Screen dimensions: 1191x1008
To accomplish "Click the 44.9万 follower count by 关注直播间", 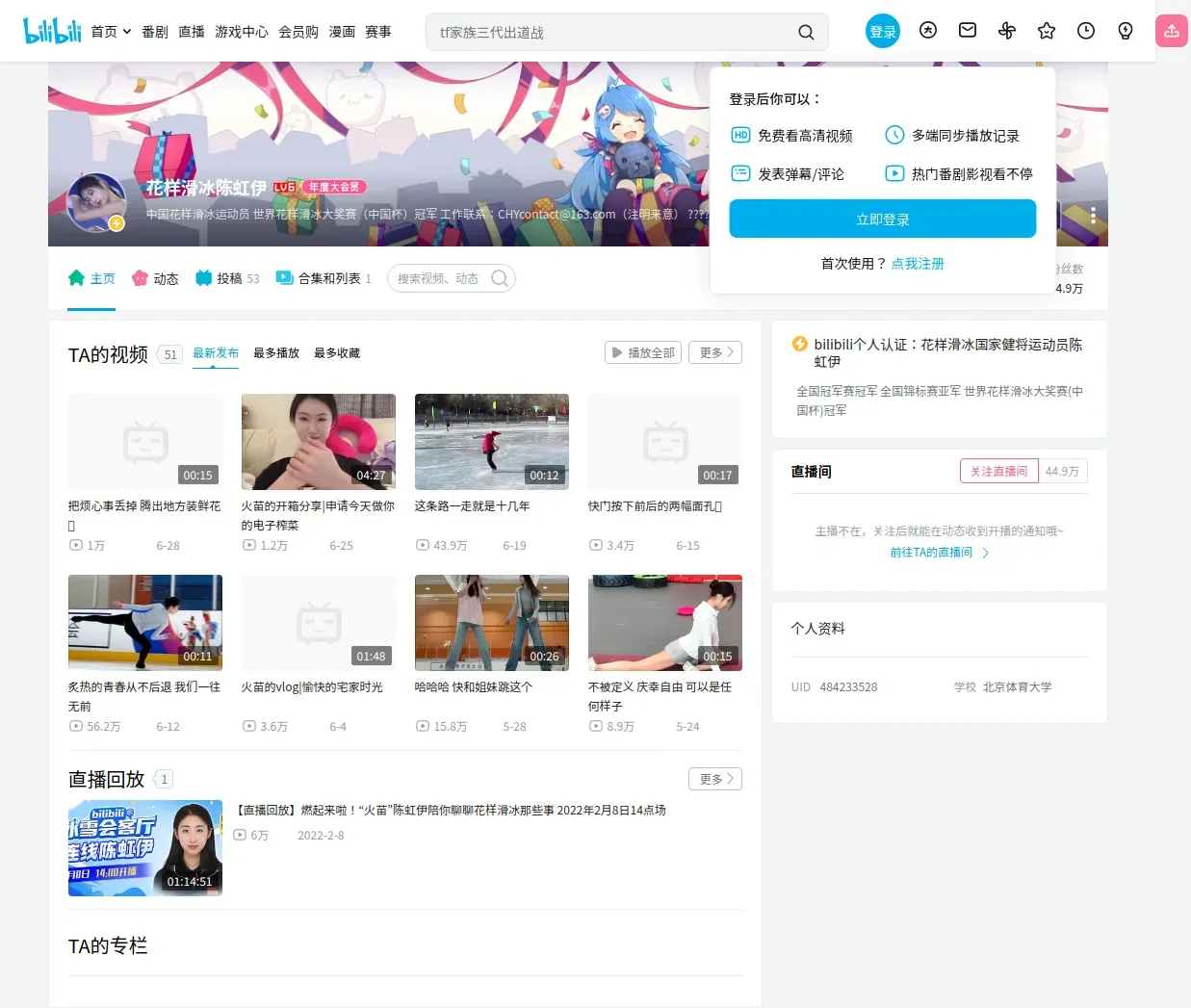I will [1063, 471].
